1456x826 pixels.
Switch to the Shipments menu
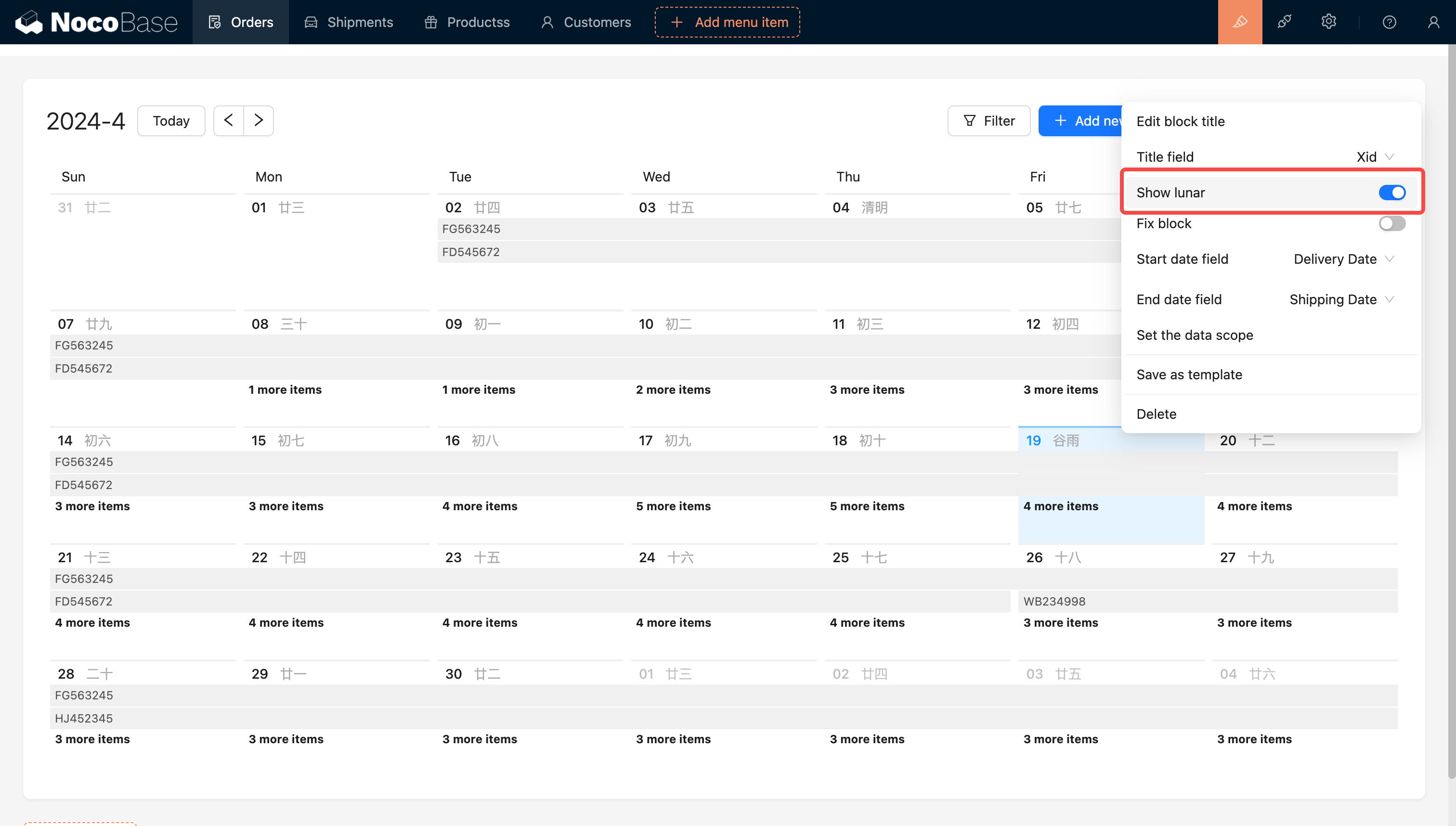coord(349,22)
